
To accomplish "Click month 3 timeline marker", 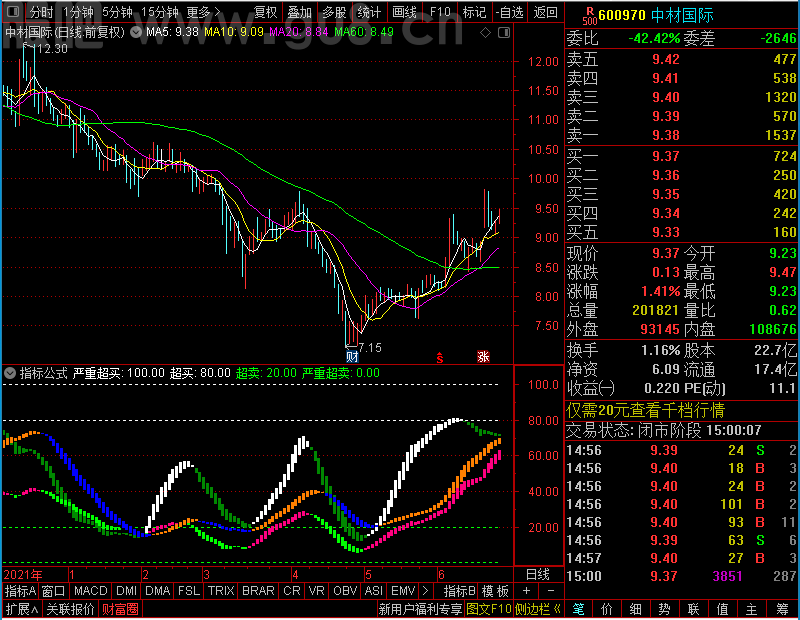I will point(206,575).
